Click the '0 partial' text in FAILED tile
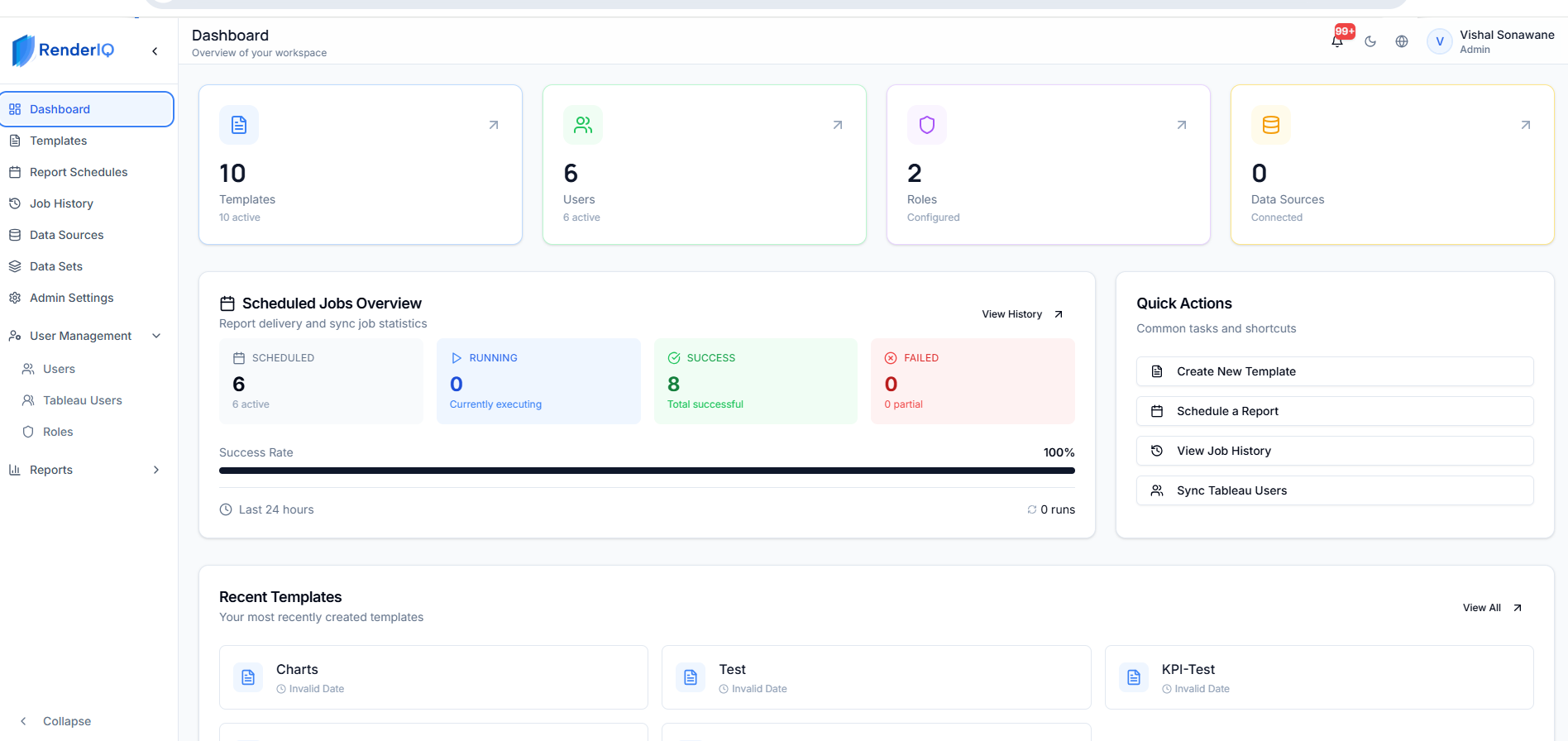 point(904,404)
